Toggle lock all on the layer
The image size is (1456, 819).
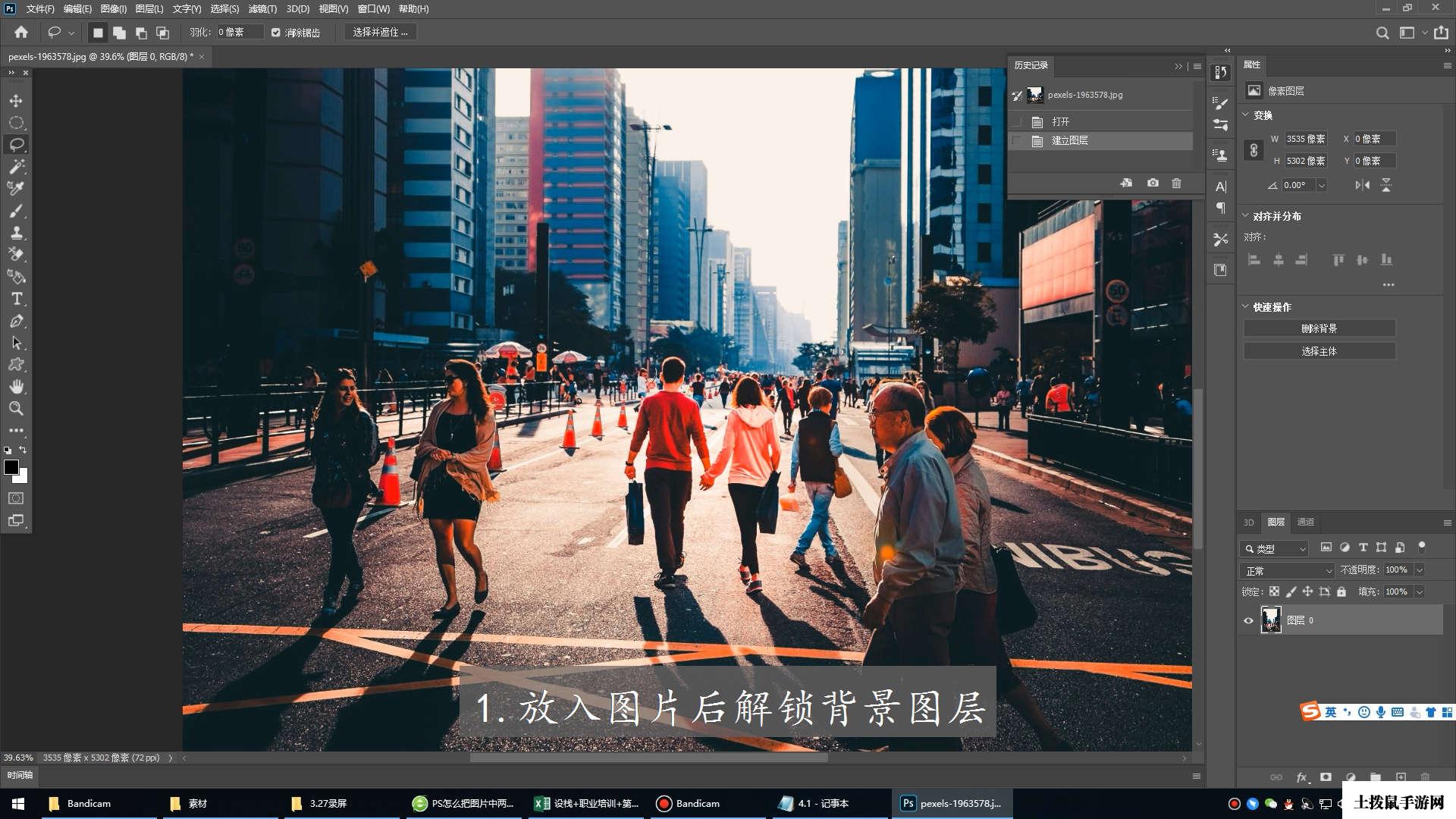1341,591
